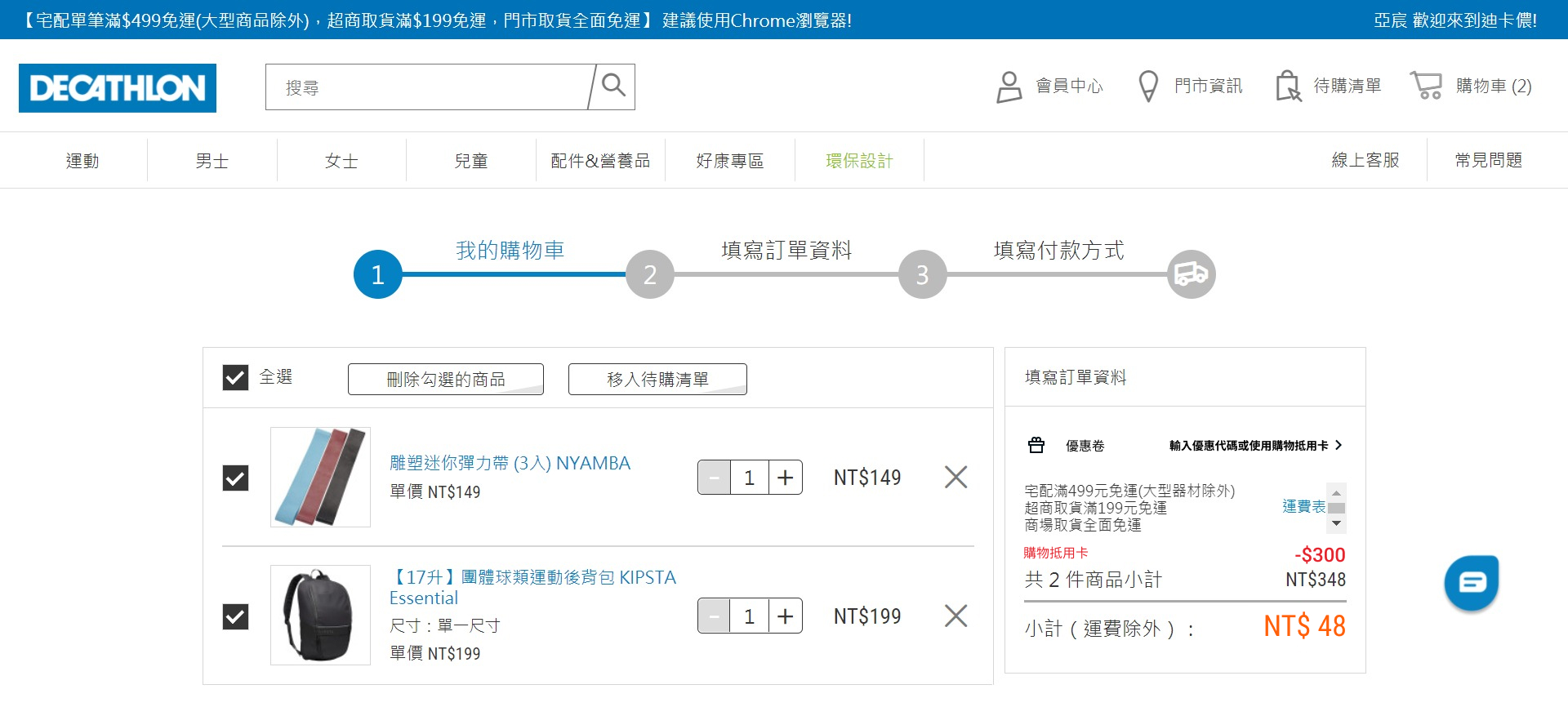Click the coupon gift icon

point(1036,445)
